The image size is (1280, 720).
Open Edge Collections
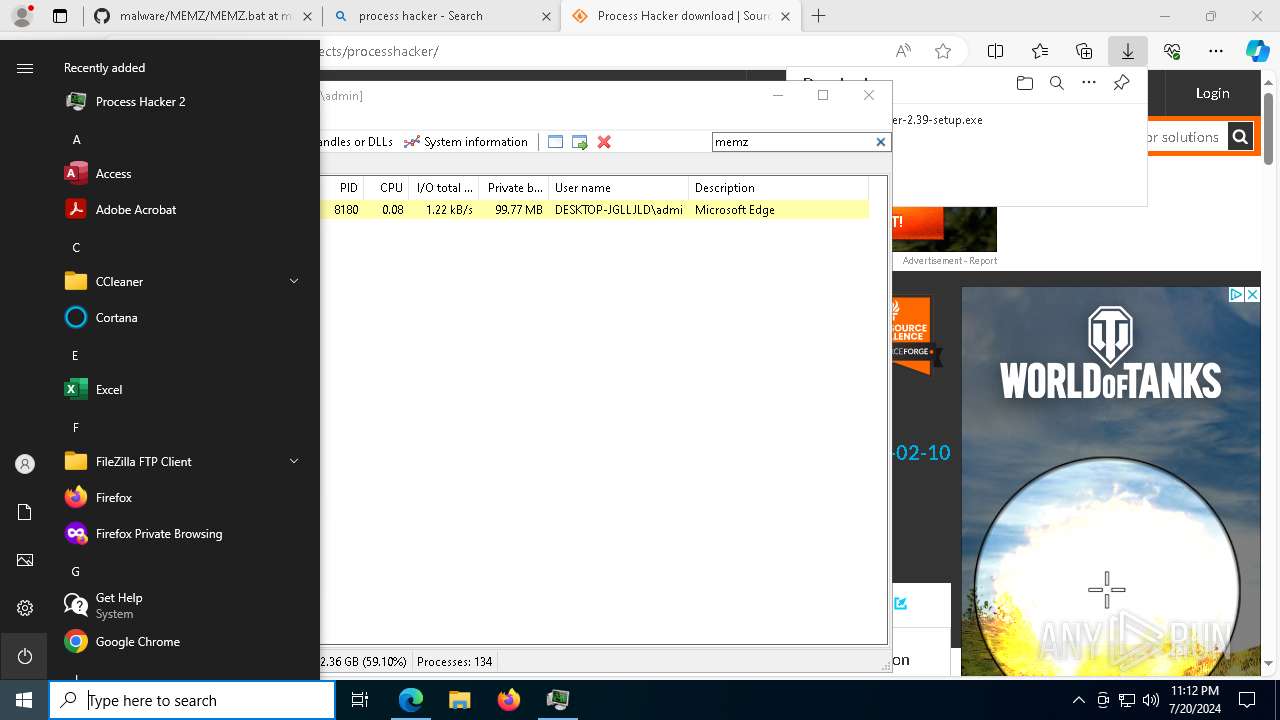(x=1084, y=51)
